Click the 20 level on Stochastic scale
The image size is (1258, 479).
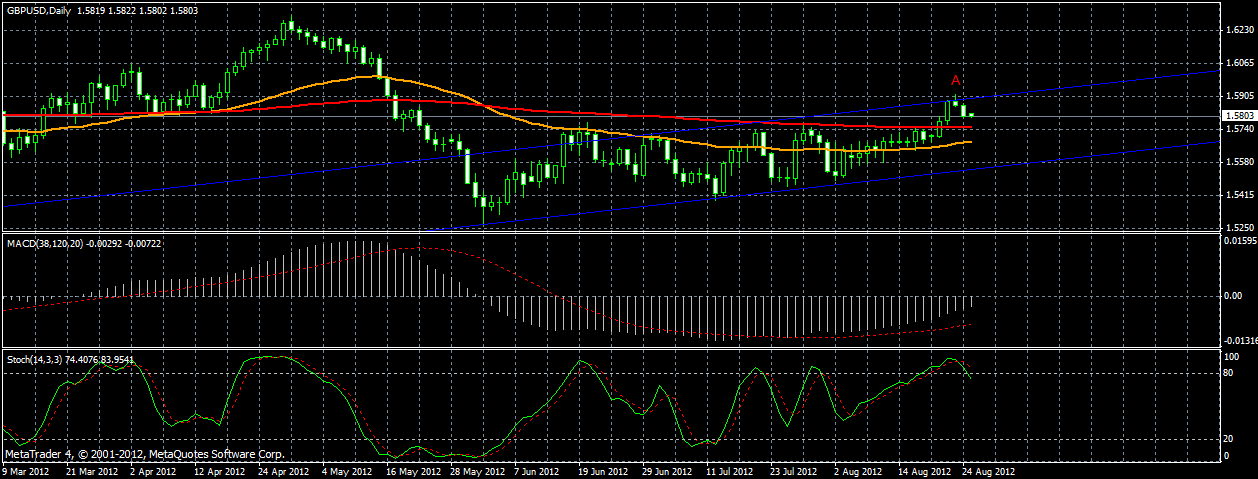(x=1231, y=438)
